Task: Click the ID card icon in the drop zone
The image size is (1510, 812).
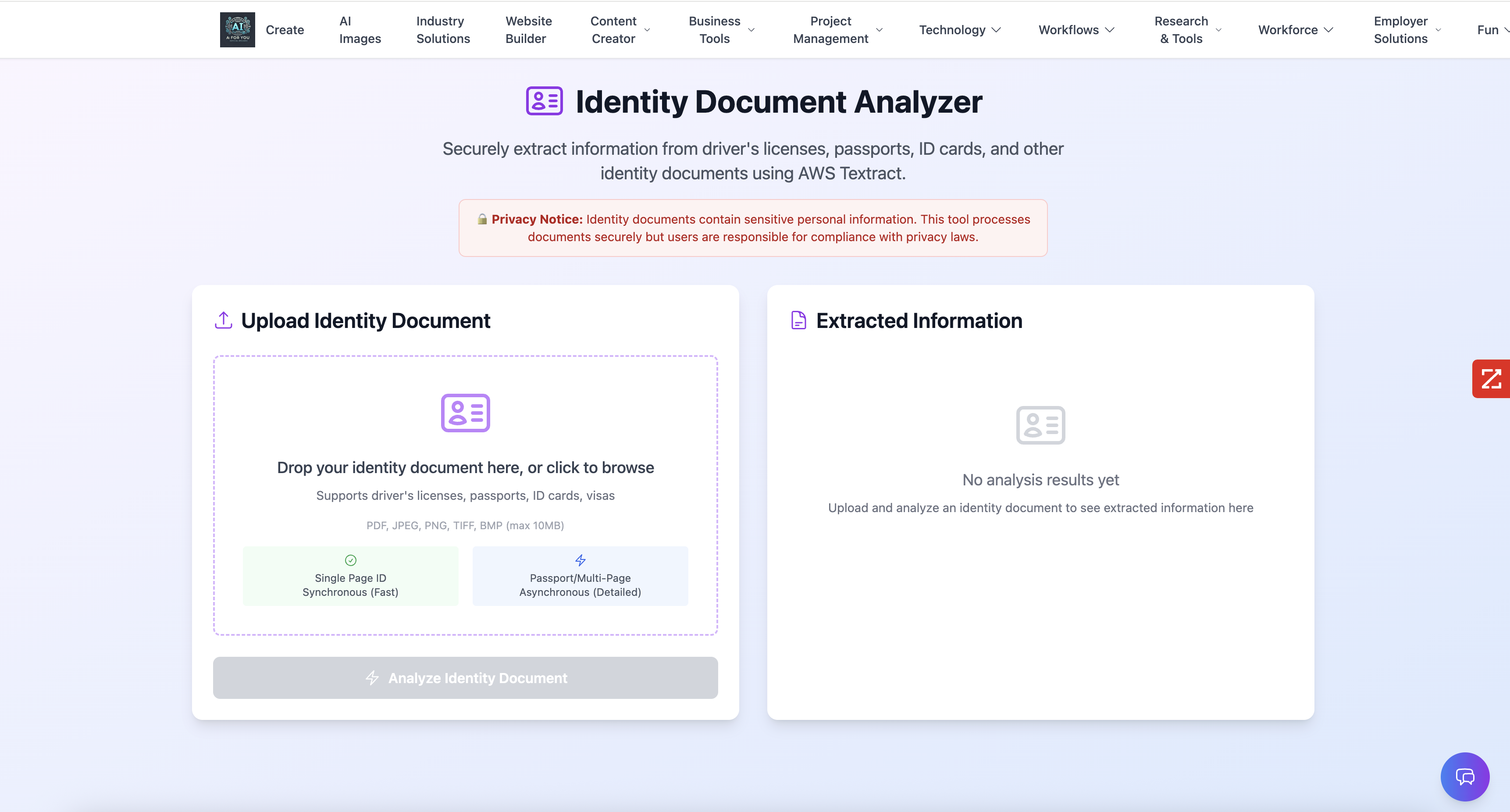Action: tap(465, 413)
